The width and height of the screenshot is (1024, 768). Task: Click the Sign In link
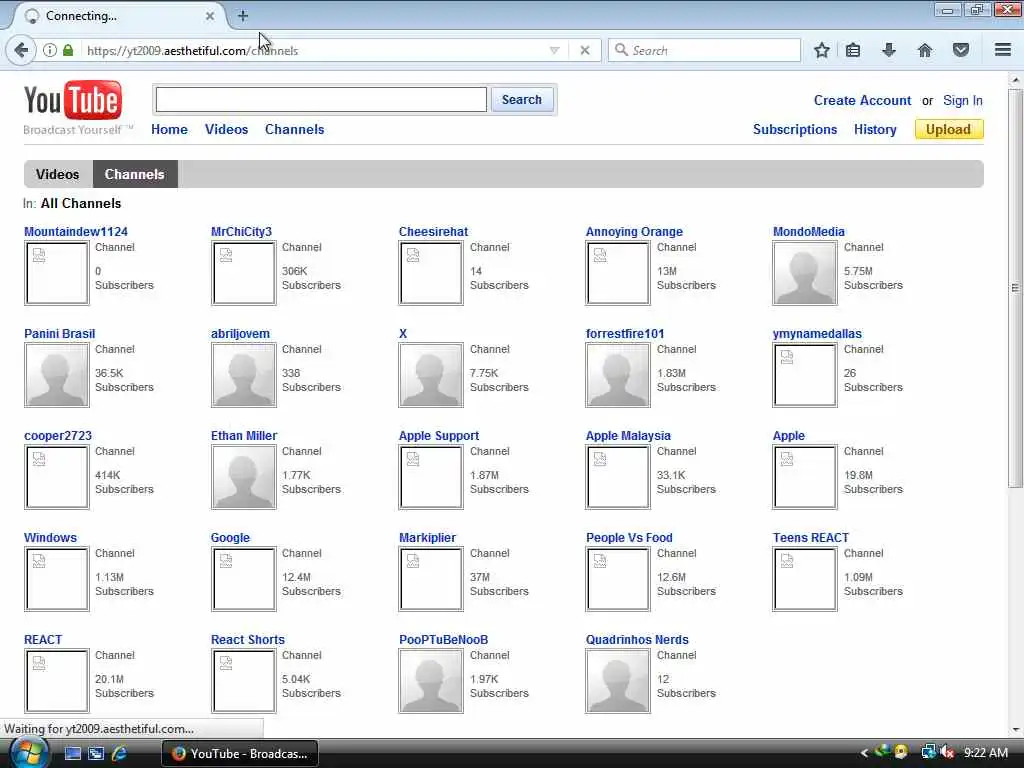963,101
